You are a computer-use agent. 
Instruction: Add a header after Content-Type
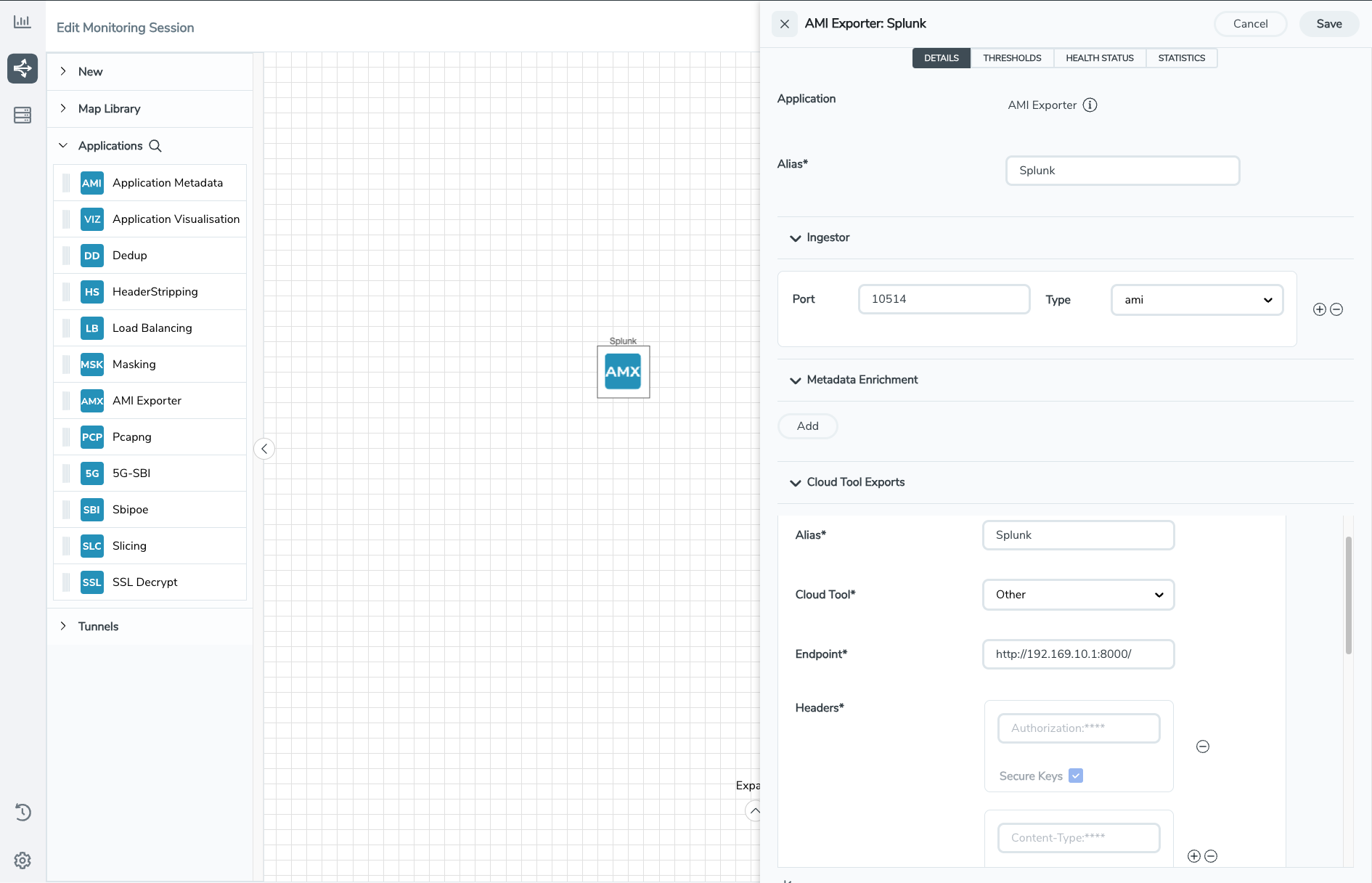click(x=1193, y=856)
